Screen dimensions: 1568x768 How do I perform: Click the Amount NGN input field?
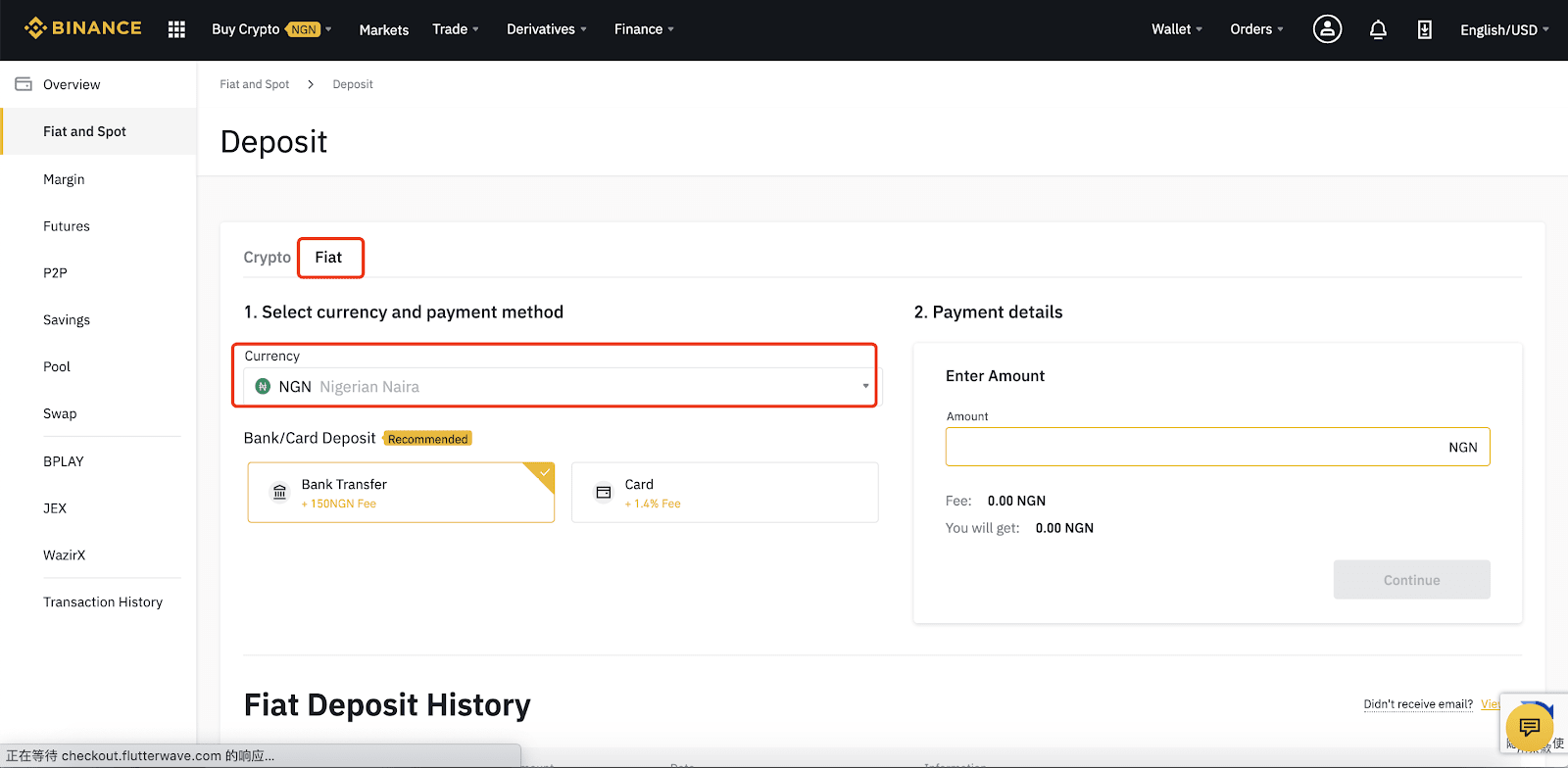pyautogui.click(x=1217, y=447)
